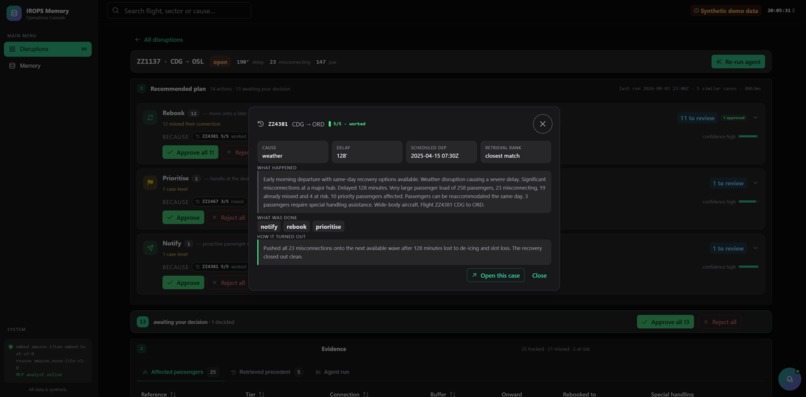Click the Synthetic demo data badge
The image size is (806, 397).
(x=726, y=10)
